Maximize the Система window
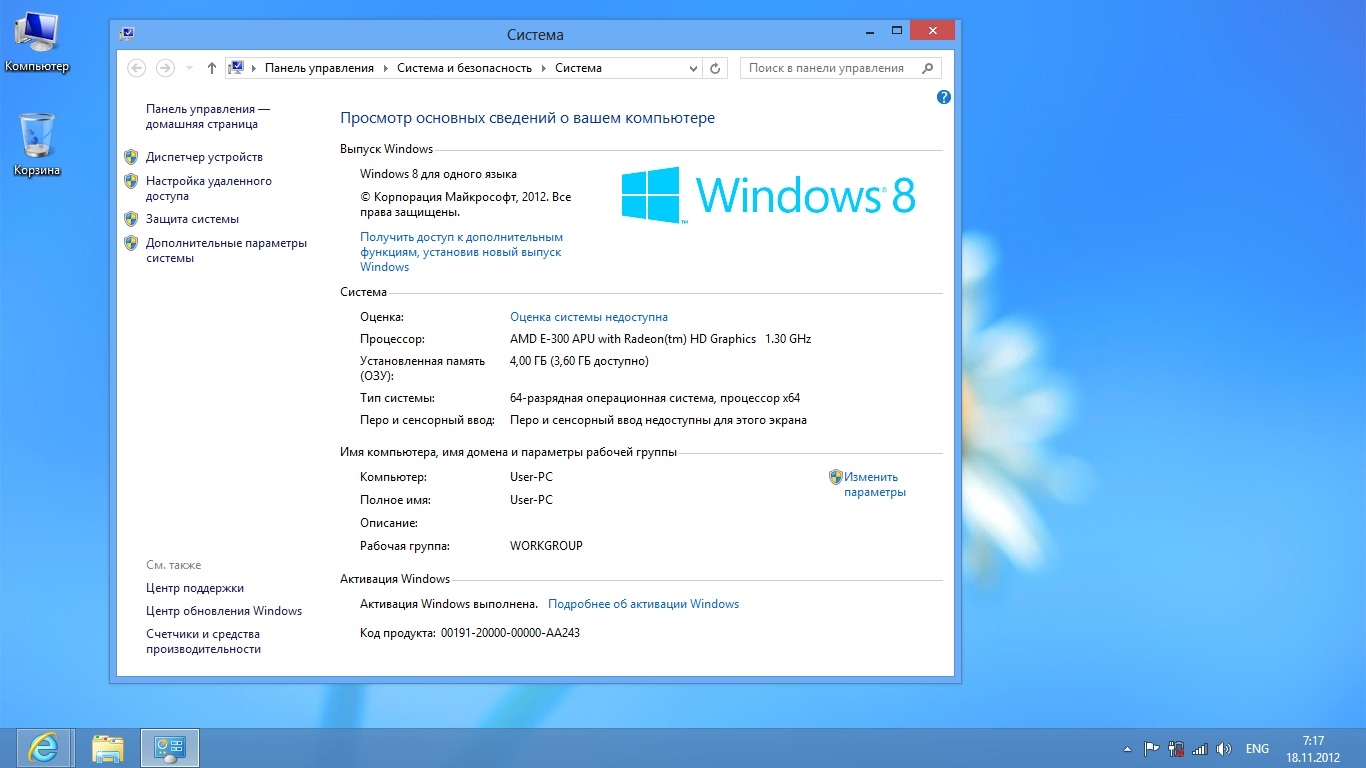 coord(897,31)
